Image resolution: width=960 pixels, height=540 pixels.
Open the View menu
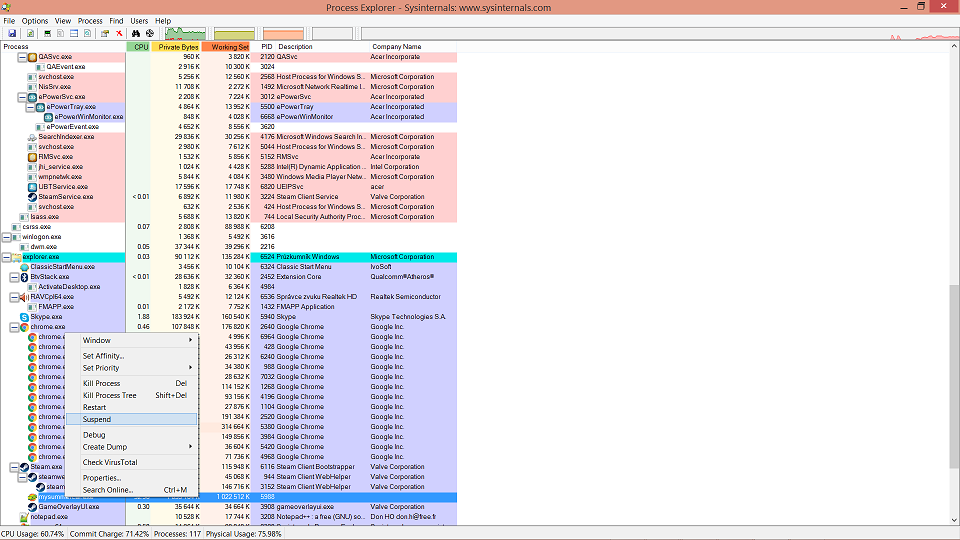[63, 21]
